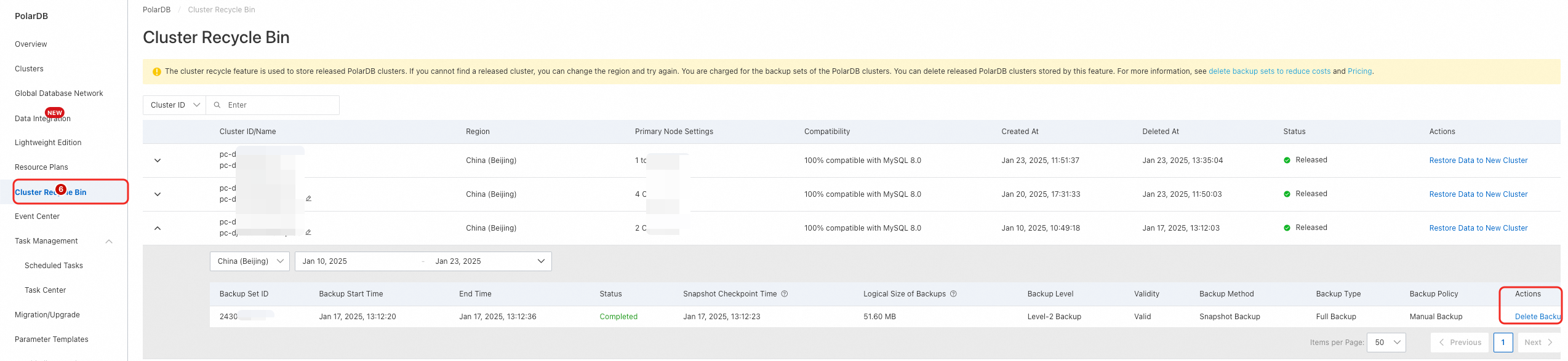Expand the cluster row deleted Jan 23, 11:50:03
Image resolution: width=1568 pixels, height=361 pixels.
pyautogui.click(x=158, y=194)
